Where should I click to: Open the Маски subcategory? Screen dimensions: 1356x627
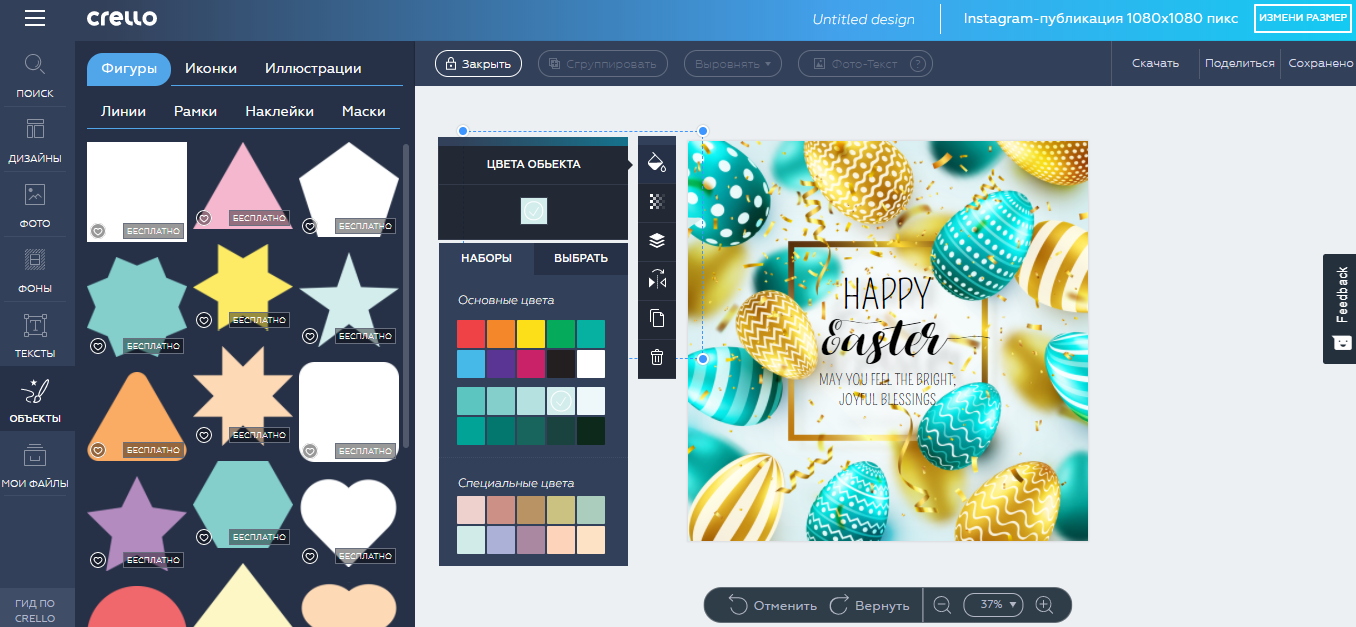click(363, 111)
